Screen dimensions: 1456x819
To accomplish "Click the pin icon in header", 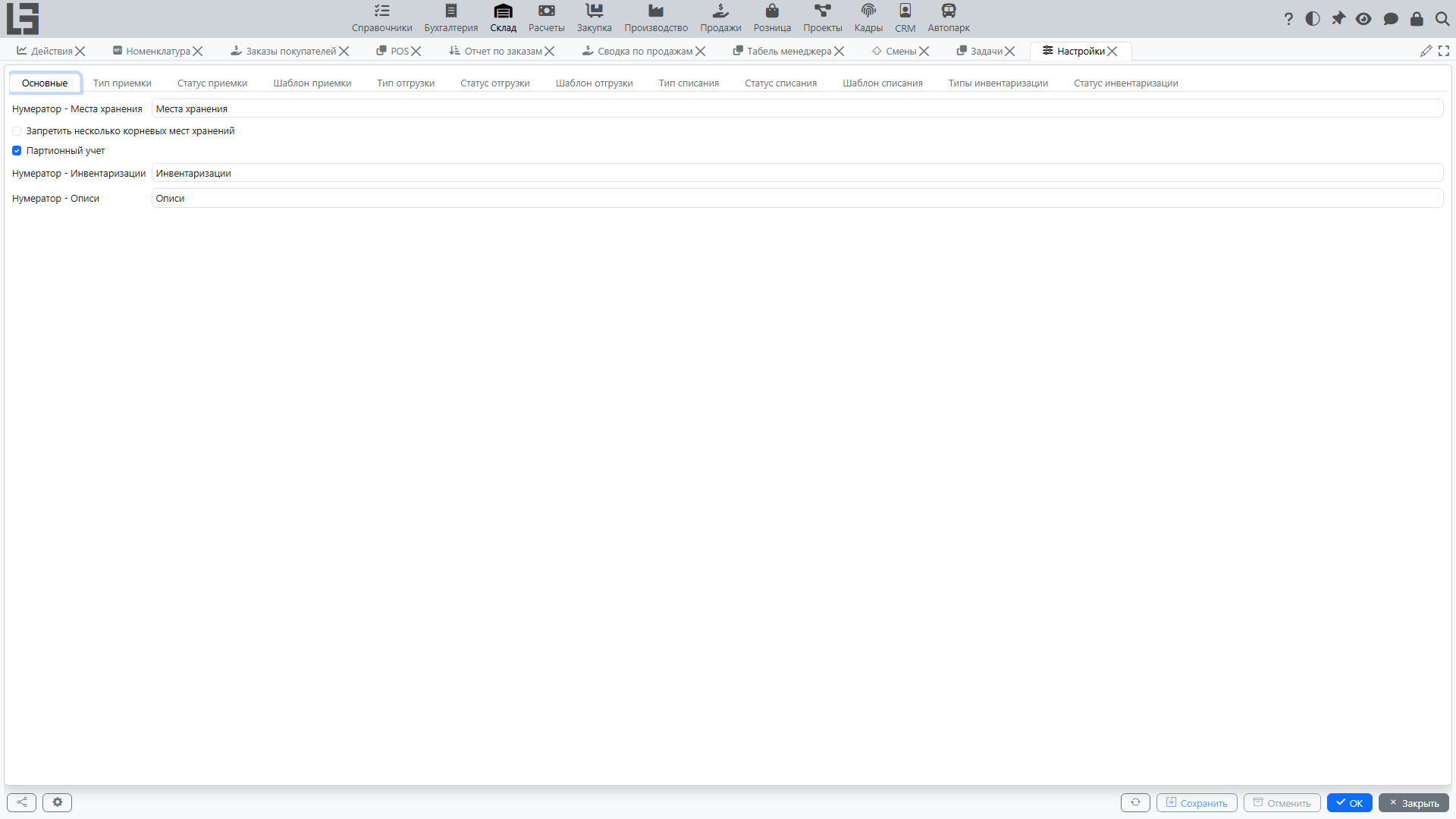I will click(1338, 19).
